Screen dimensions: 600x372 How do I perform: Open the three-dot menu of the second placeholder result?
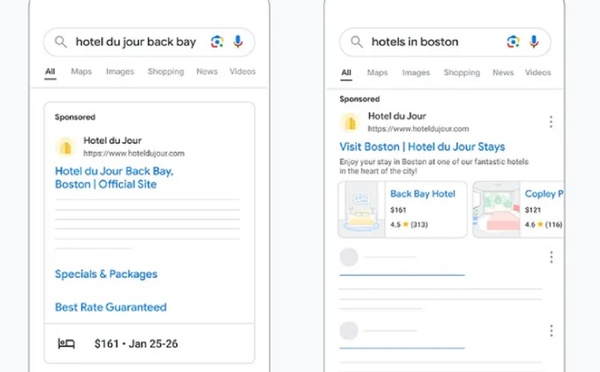pyautogui.click(x=551, y=331)
